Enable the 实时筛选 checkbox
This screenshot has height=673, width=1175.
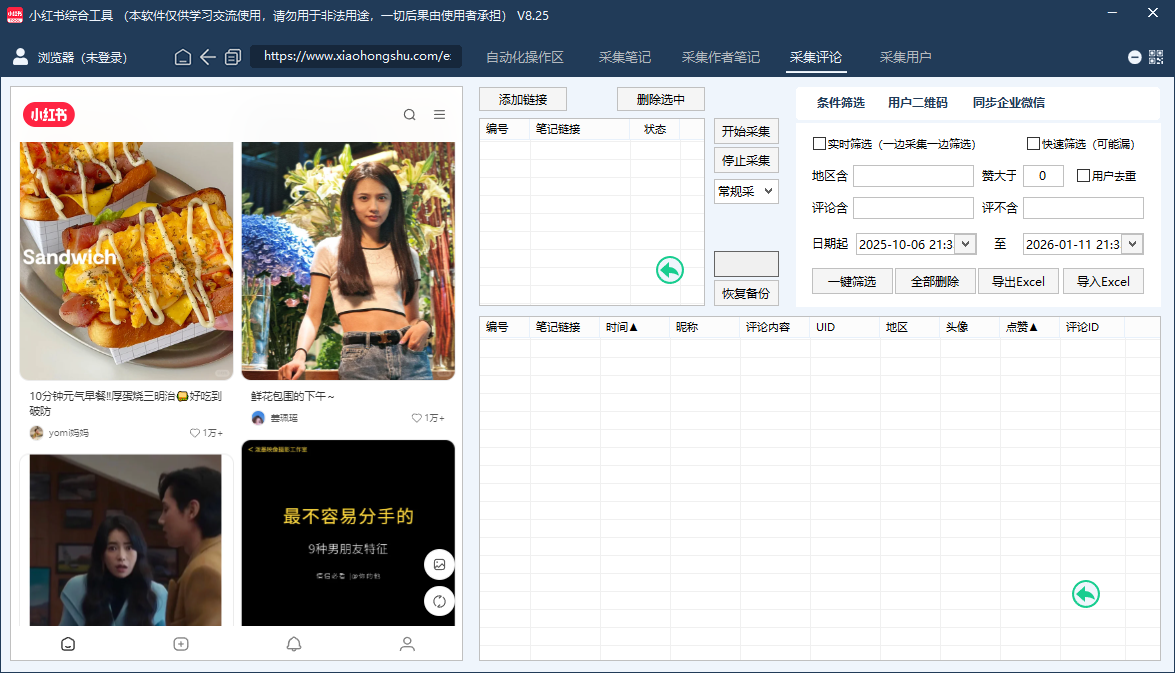click(818, 143)
